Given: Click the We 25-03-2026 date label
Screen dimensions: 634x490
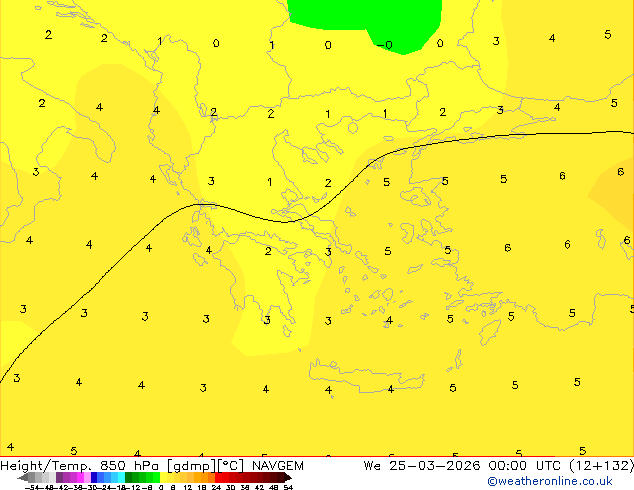Looking at the screenshot, I should click(x=421, y=466).
